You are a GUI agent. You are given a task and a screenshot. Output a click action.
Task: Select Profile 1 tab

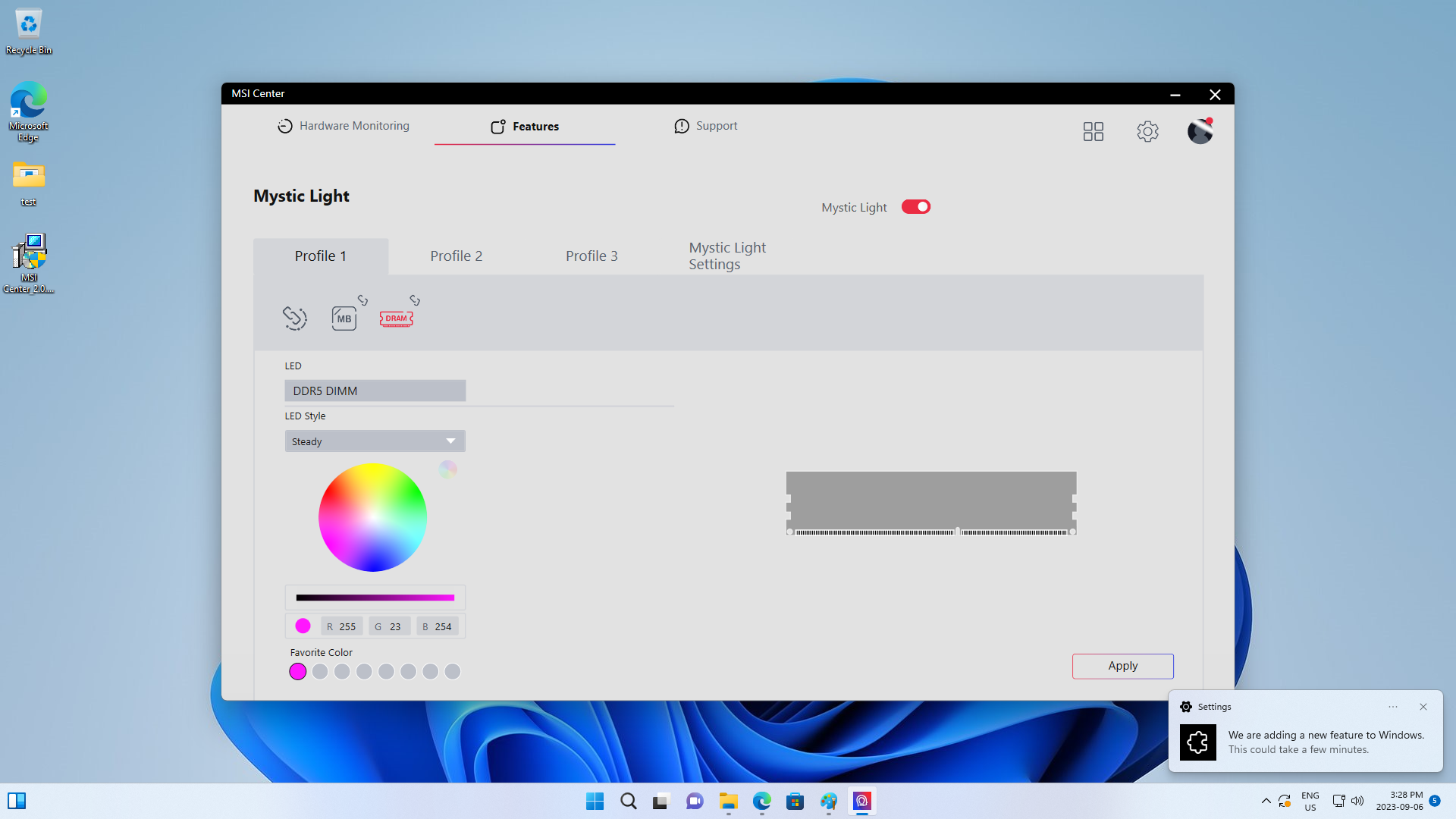point(321,256)
